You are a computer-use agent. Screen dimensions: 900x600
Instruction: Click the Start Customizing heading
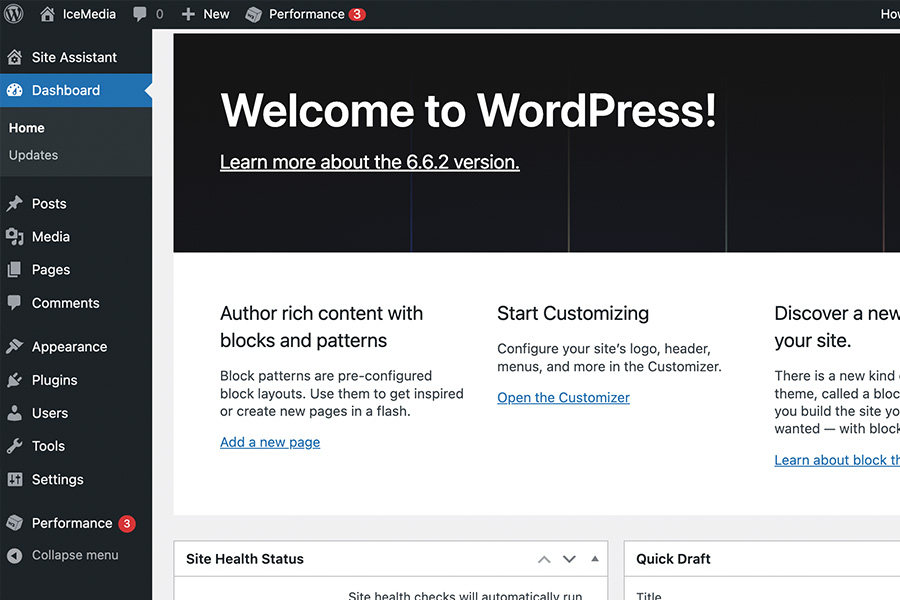[573, 313]
